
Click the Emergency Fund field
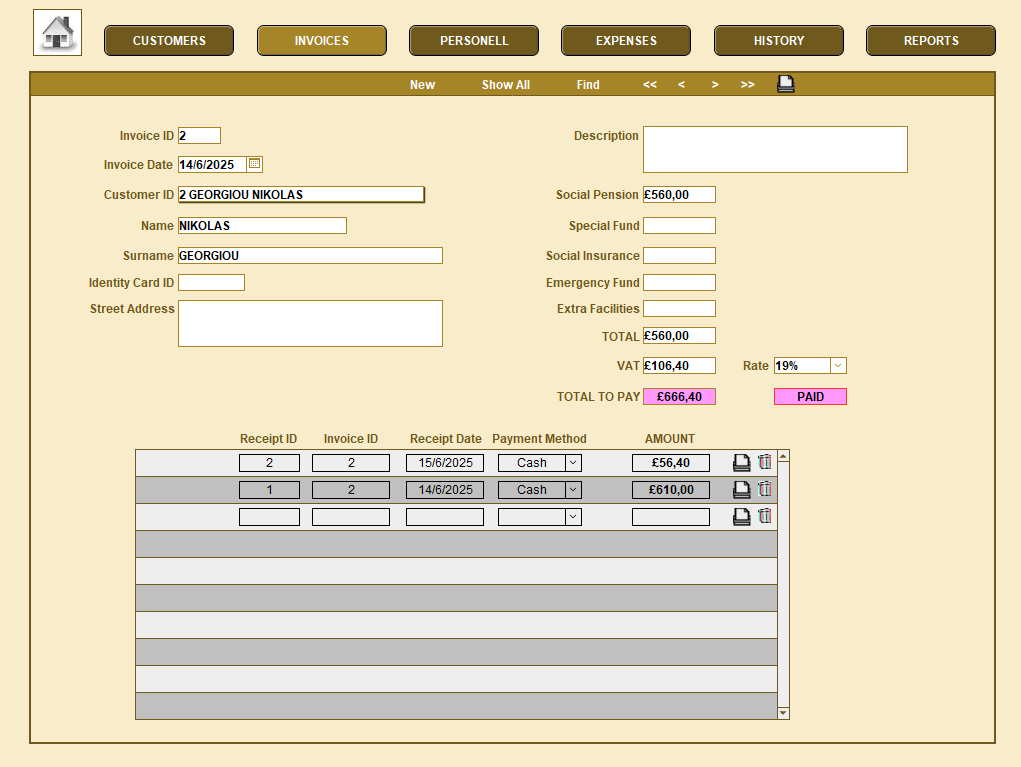[679, 283]
